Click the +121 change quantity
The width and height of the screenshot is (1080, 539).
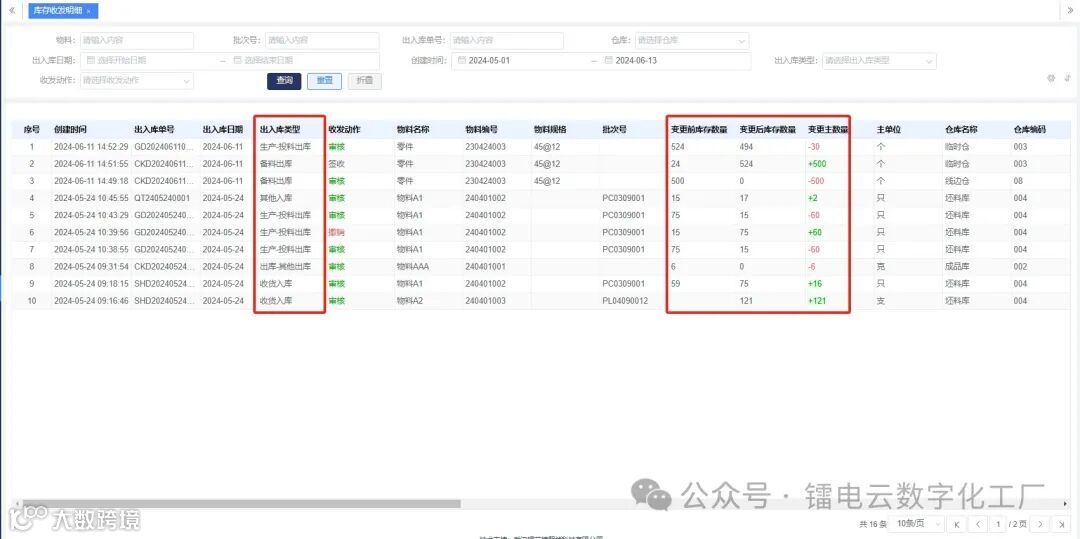pyautogui.click(x=817, y=301)
